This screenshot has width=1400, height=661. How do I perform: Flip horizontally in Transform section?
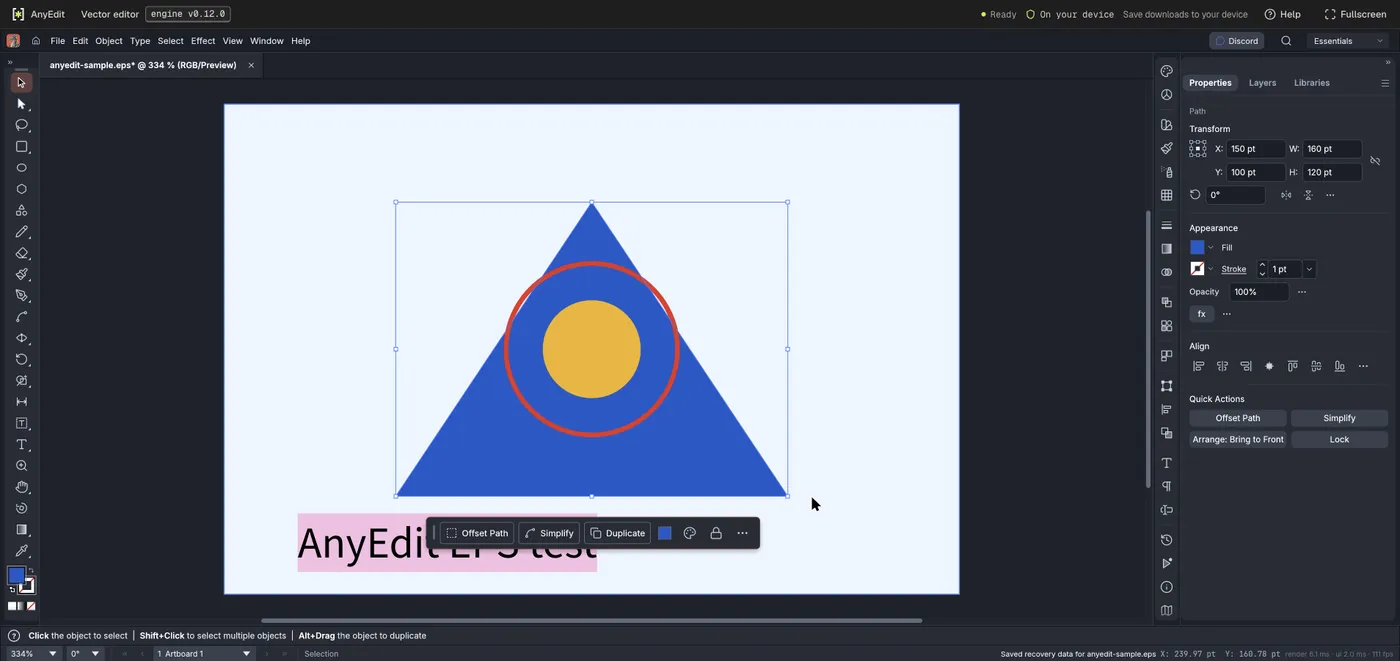(1286, 195)
